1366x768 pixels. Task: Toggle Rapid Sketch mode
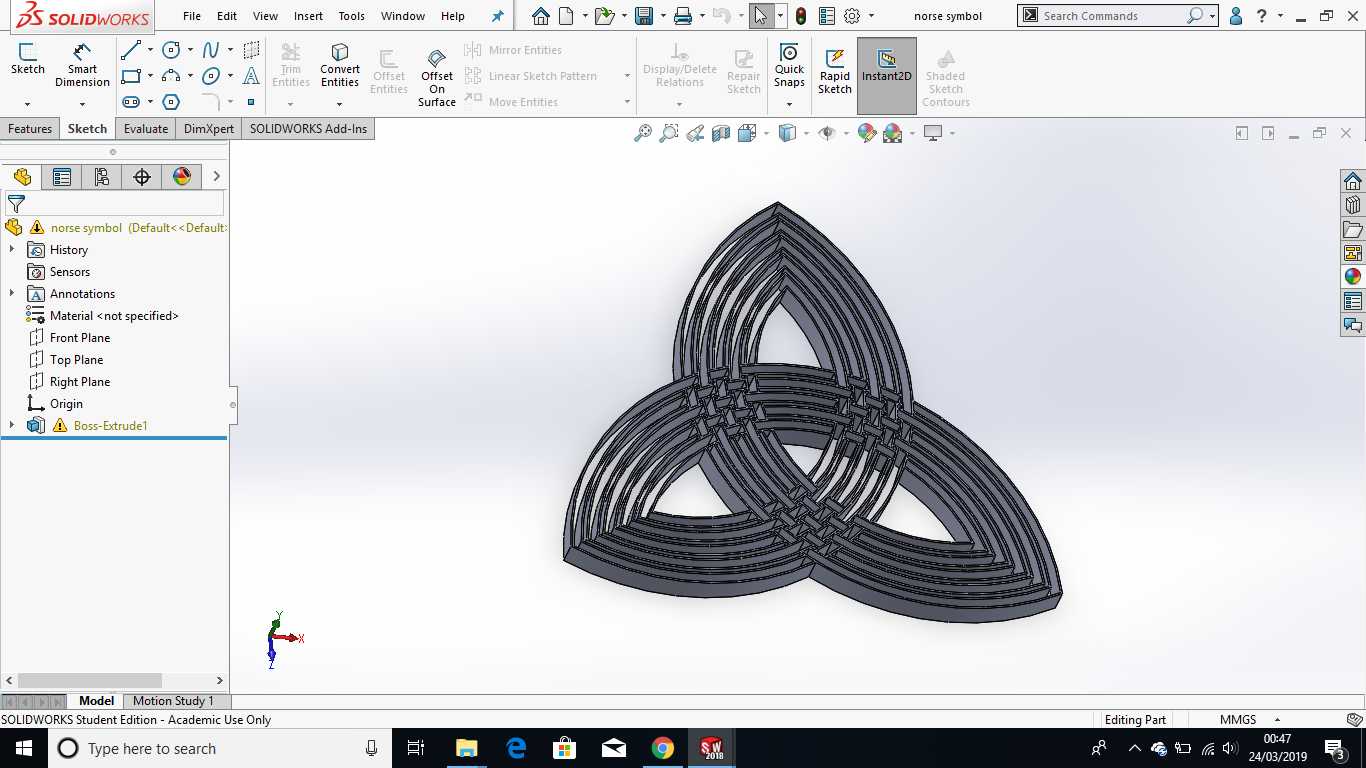[835, 70]
